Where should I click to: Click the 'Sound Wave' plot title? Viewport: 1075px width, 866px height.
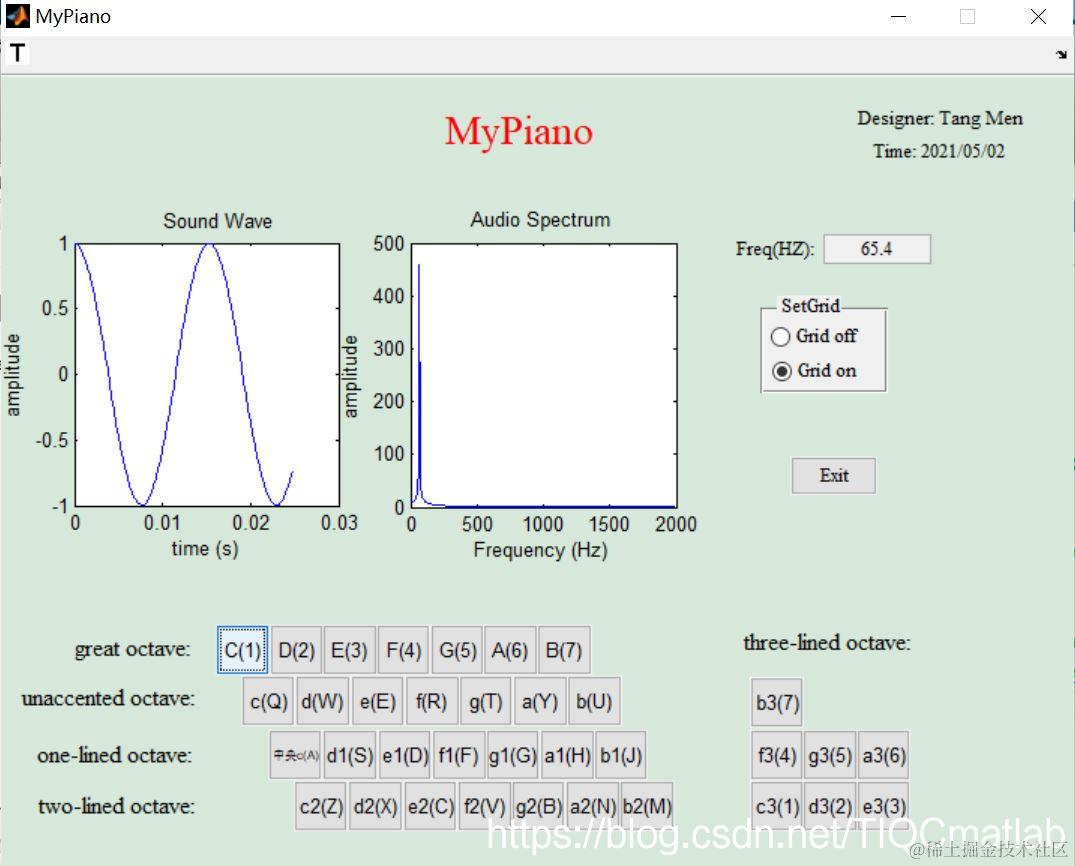pos(217,221)
